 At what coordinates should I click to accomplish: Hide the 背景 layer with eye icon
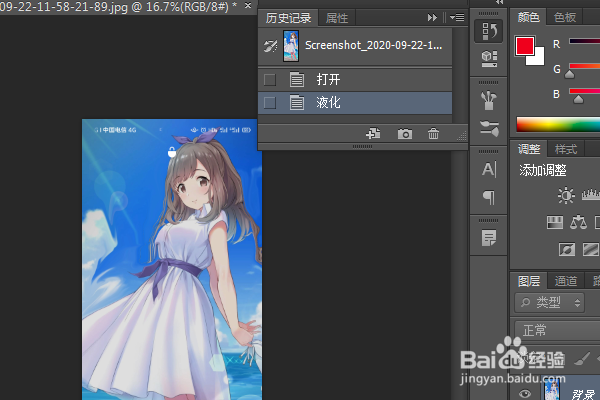[x=525, y=393]
